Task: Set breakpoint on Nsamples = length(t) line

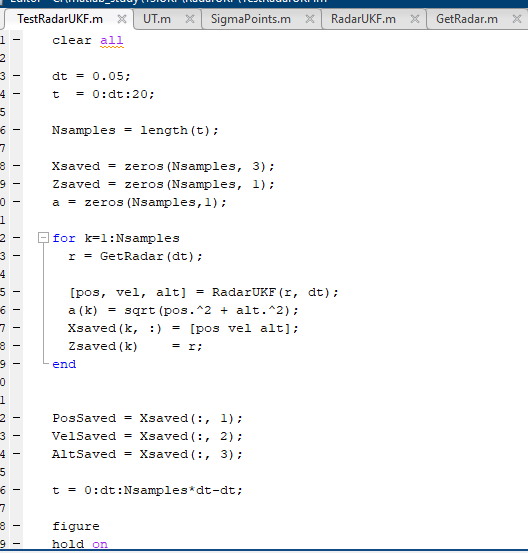Action: pyautogui.click(x=17, y=130)
